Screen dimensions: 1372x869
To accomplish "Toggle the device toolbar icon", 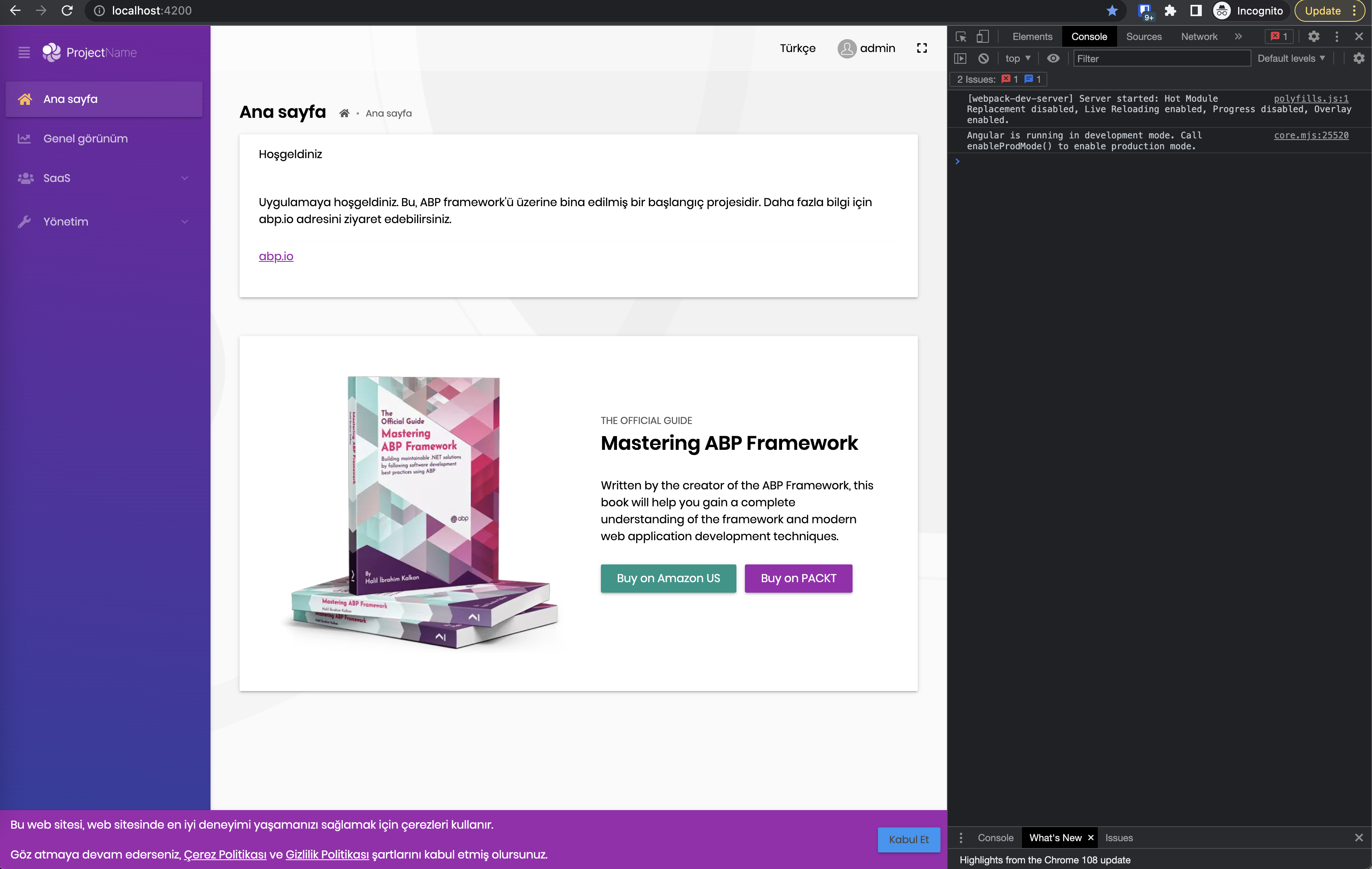I will [x=982, y=36].
